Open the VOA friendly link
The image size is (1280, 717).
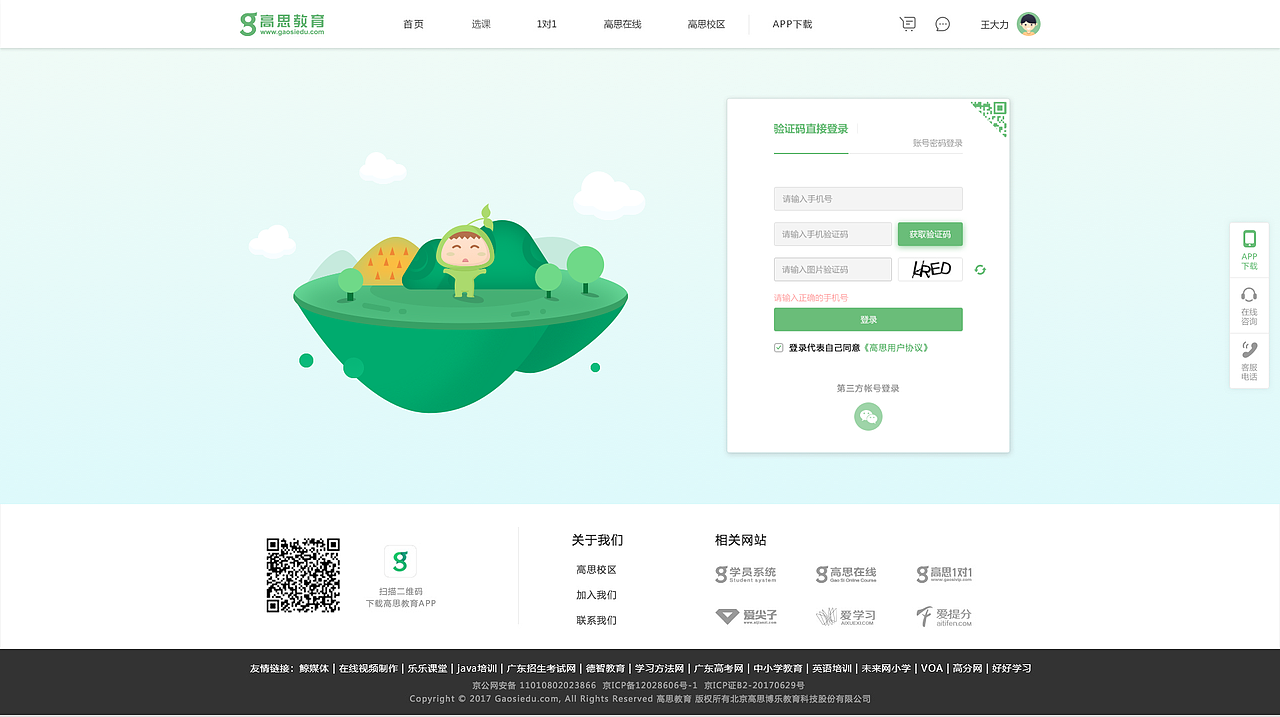(x=932, y=668)
